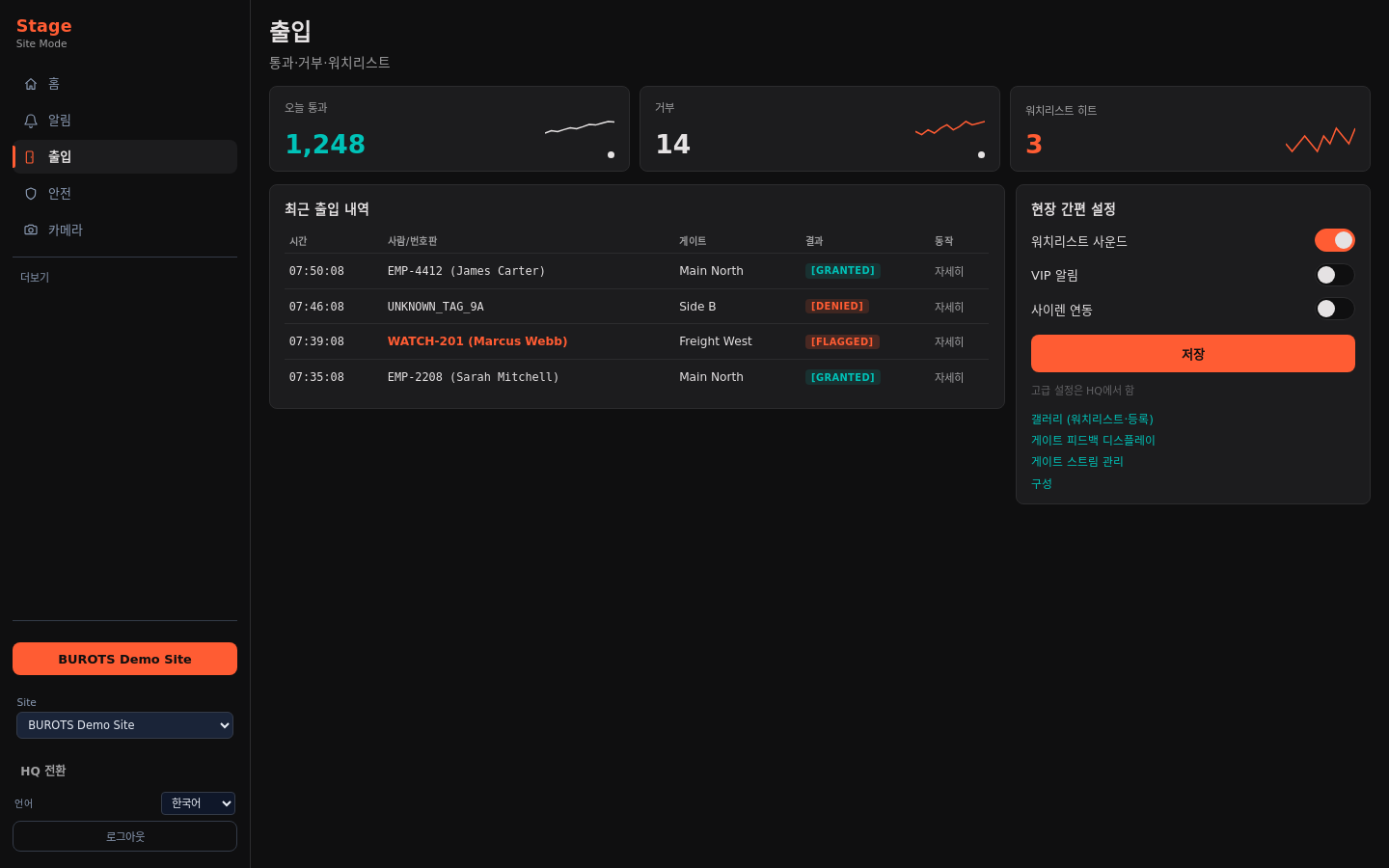This screenshot has height=868, width=1389.
Task: Open 게이트 피드백 디스플레이 link
Action: pos(1093,441)
